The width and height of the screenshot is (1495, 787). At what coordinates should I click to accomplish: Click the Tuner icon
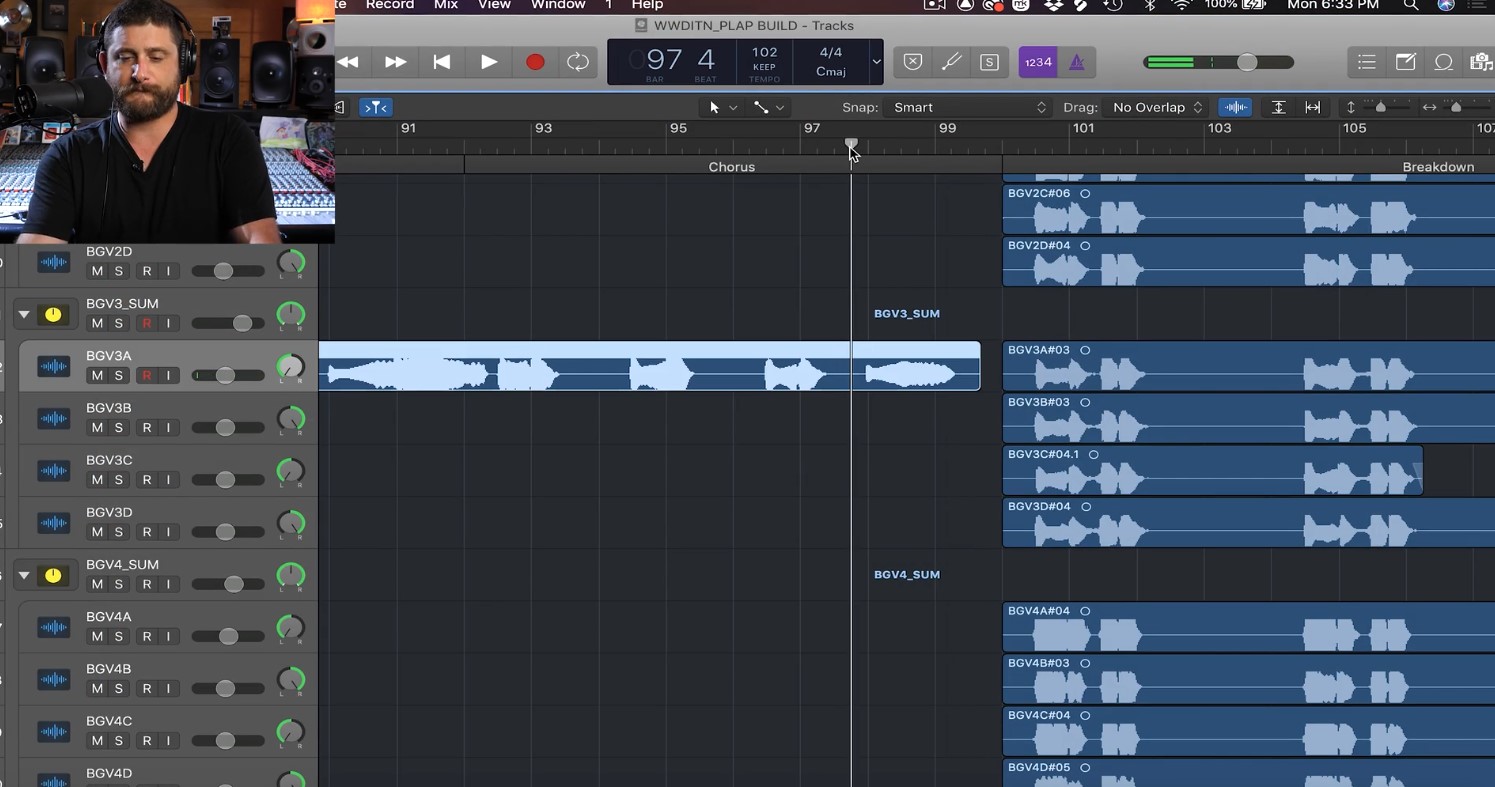(x=951, y=62)
